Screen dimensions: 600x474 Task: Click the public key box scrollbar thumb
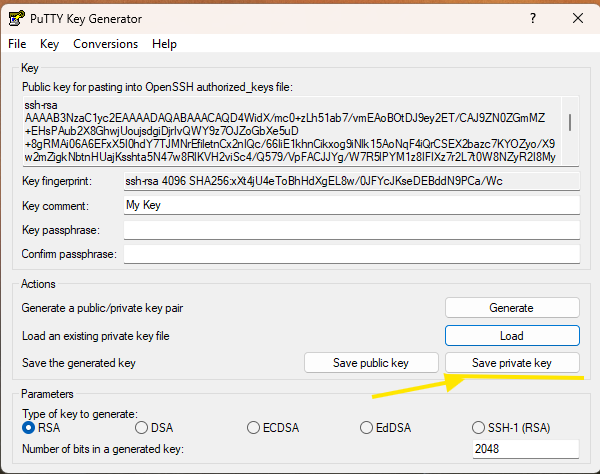click(570, 122)
